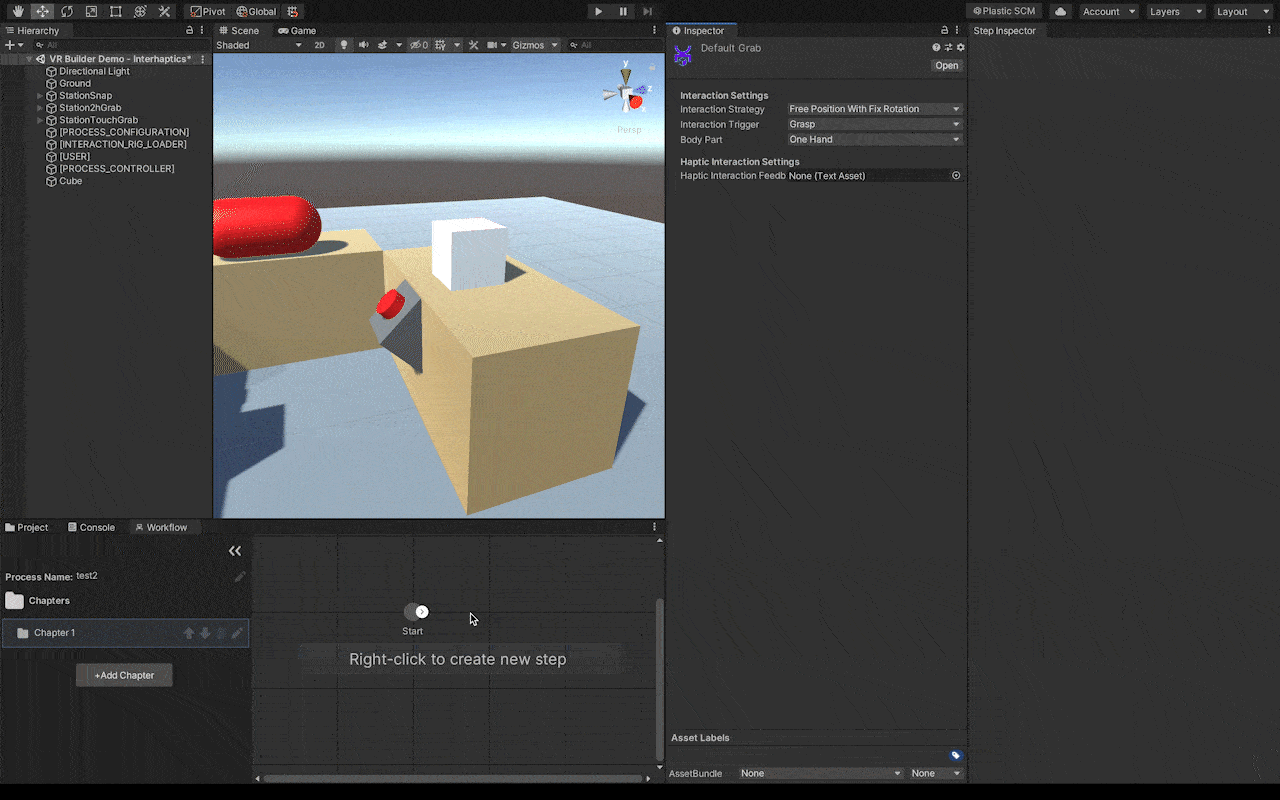1280x800 pixels.
Task: Open the Inspector component settings gear
Action: pyautogui.click(x=961, y=47)
